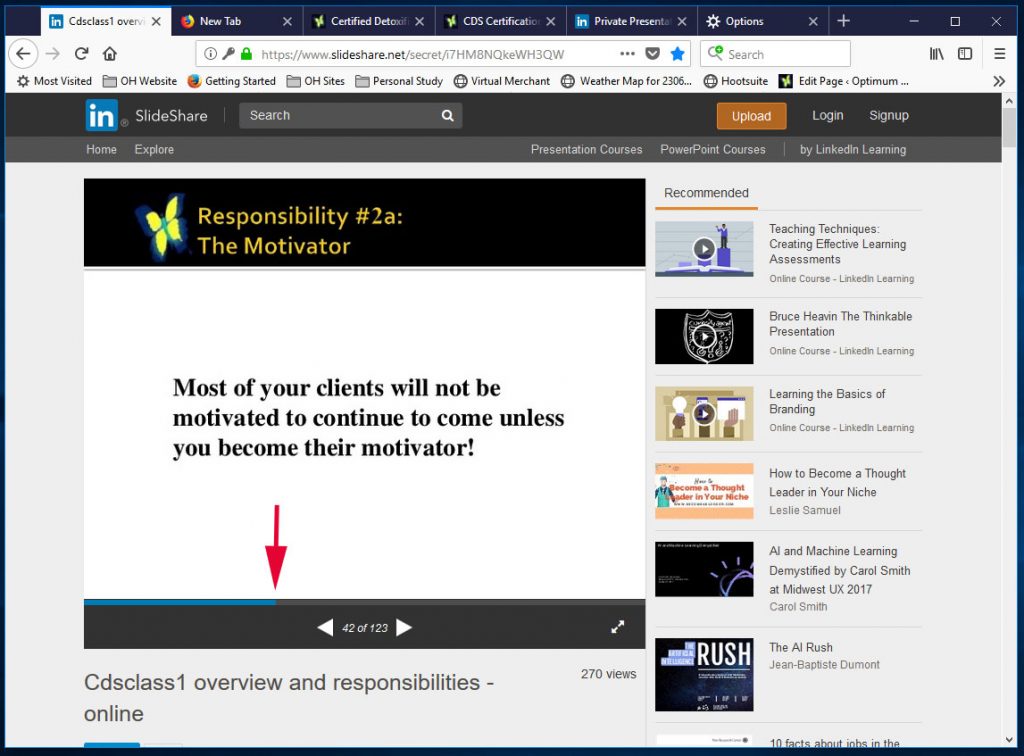This screenshot has height=756, width=1024.
Task: Toggle the sidebar view icon
Action: tap(964, 53)
